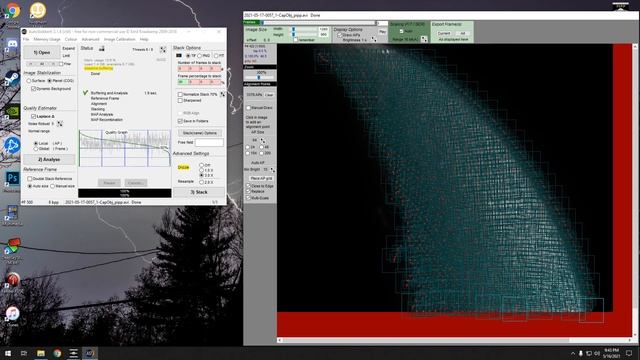The width and height of the screenshot is (640, 360).
Task: Click the threads count stepper icon
Action: [x=163, y=49]
